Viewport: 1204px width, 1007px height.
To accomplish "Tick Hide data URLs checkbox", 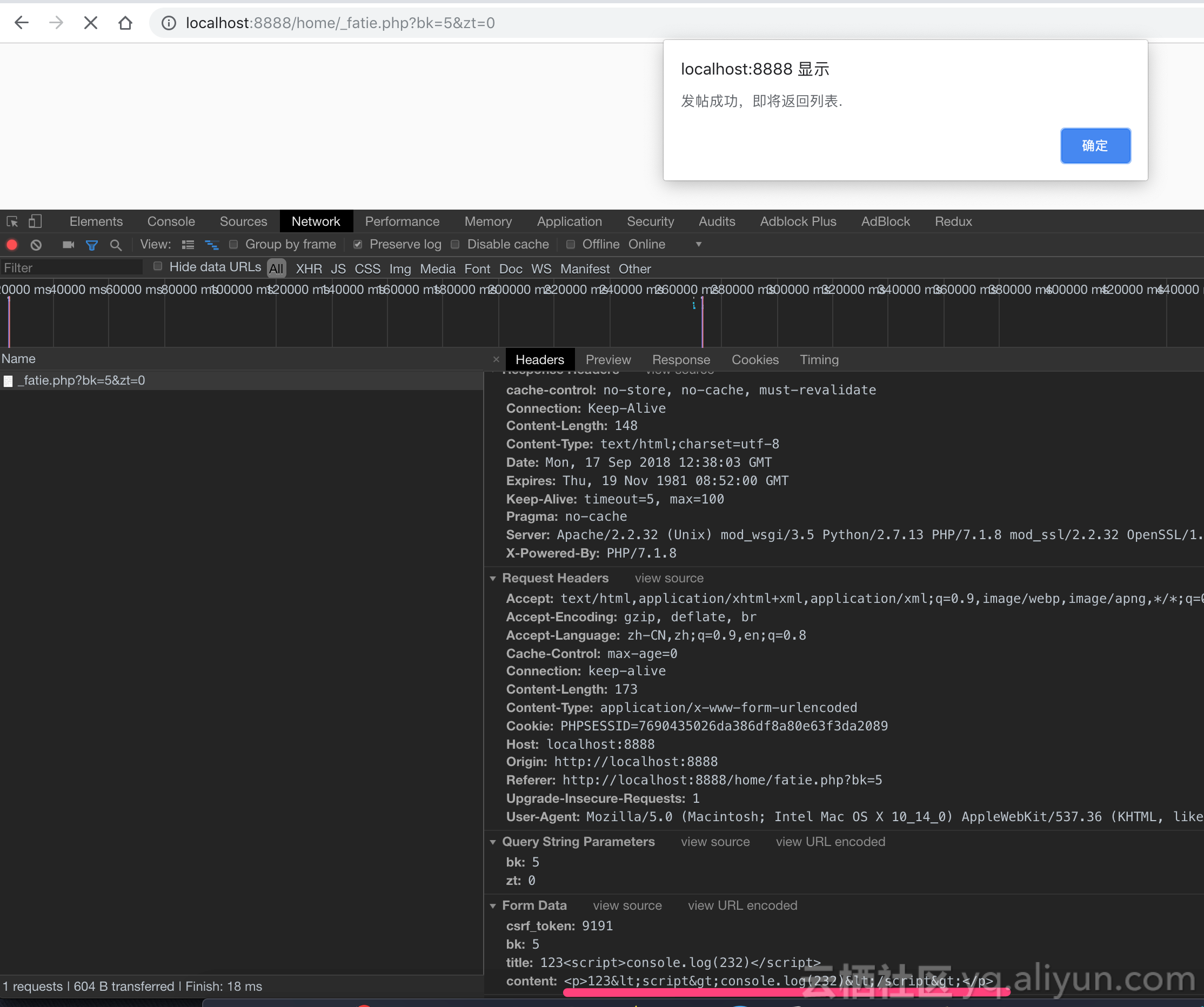I will pos(158,266).
